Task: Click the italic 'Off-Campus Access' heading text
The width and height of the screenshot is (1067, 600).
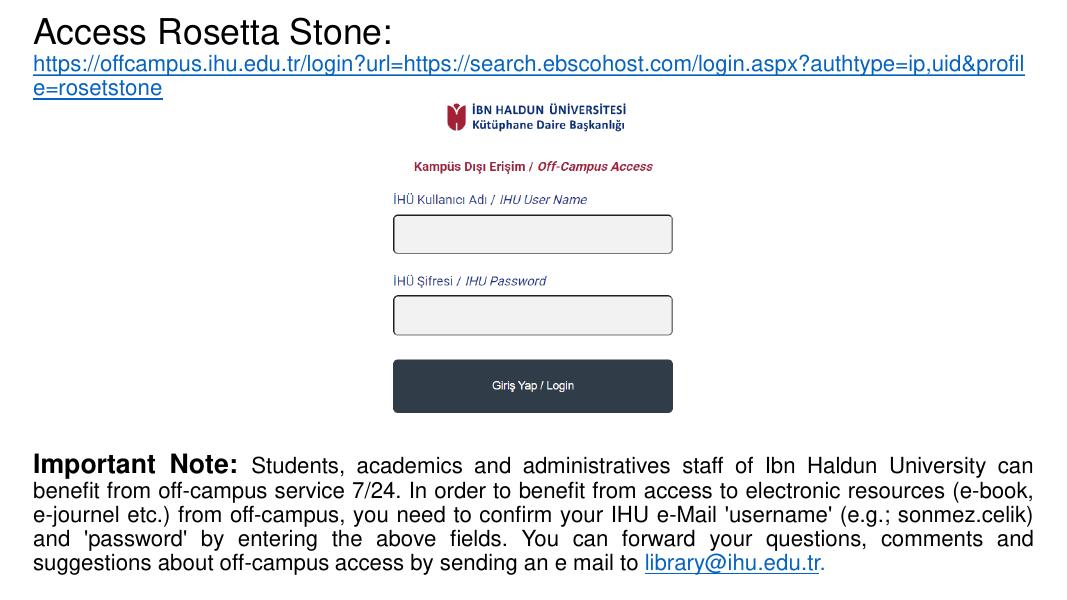Action: point(595,167)
